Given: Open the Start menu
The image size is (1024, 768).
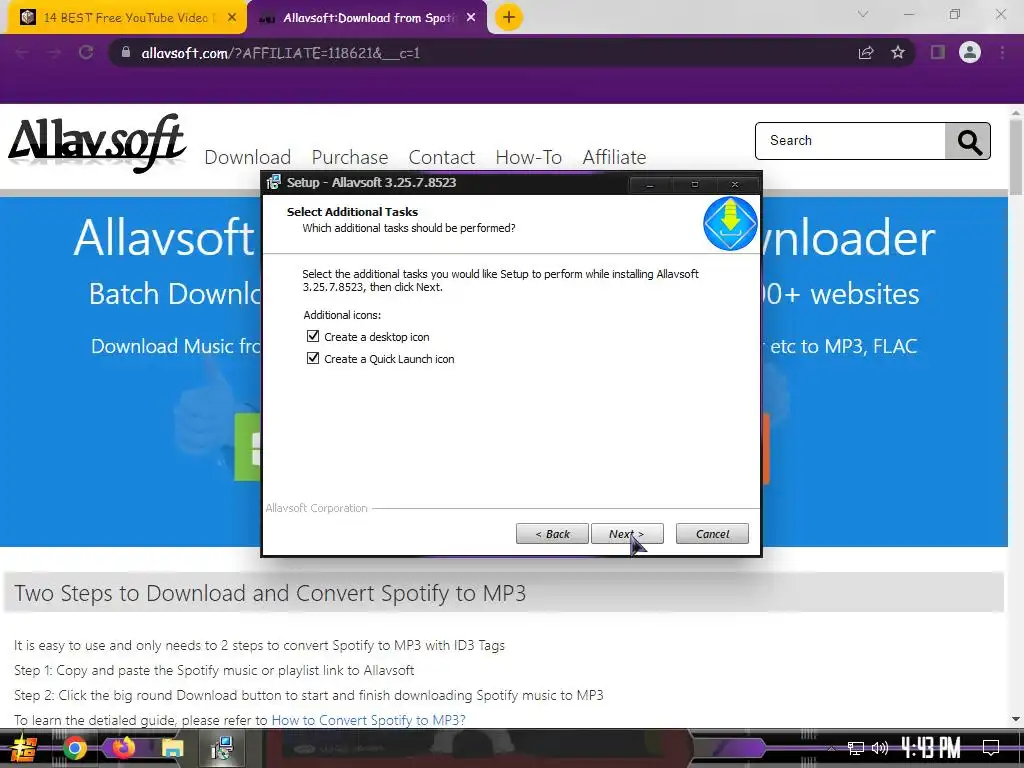Looking at the screenshot, I should point(23,748).
